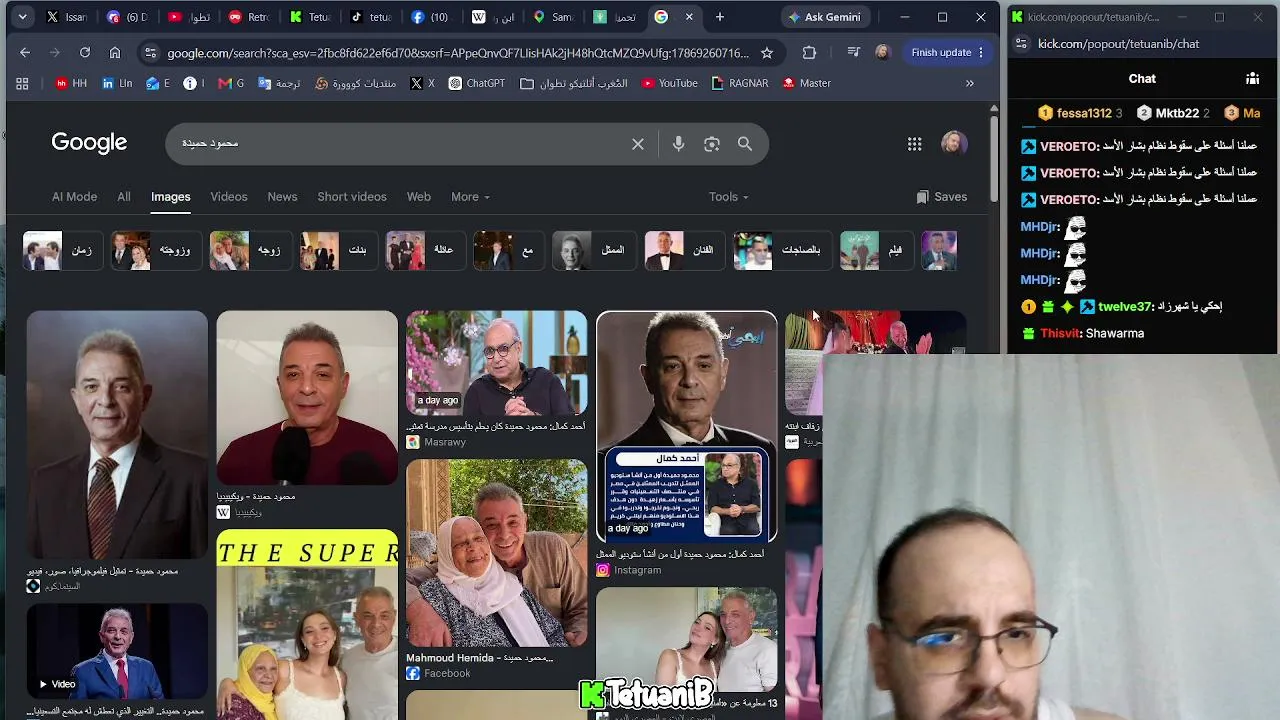Switch to the Facebook (10) browser tab

(430, 17)
